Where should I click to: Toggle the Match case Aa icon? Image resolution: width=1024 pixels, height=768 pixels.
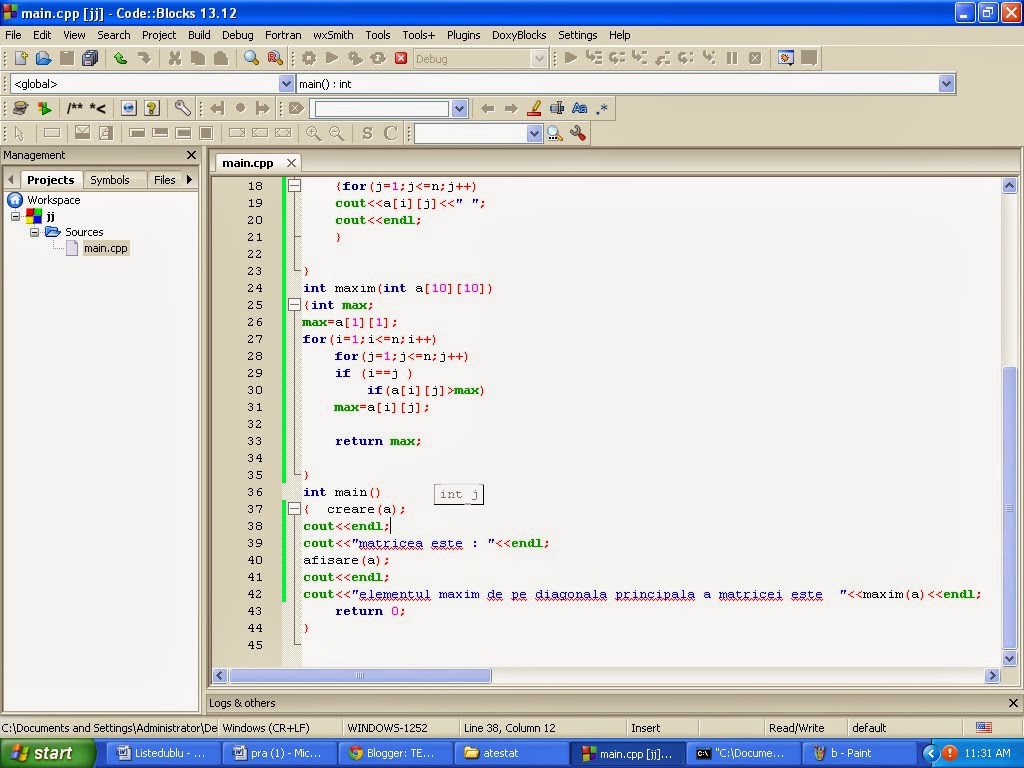[x=579, y=108]
